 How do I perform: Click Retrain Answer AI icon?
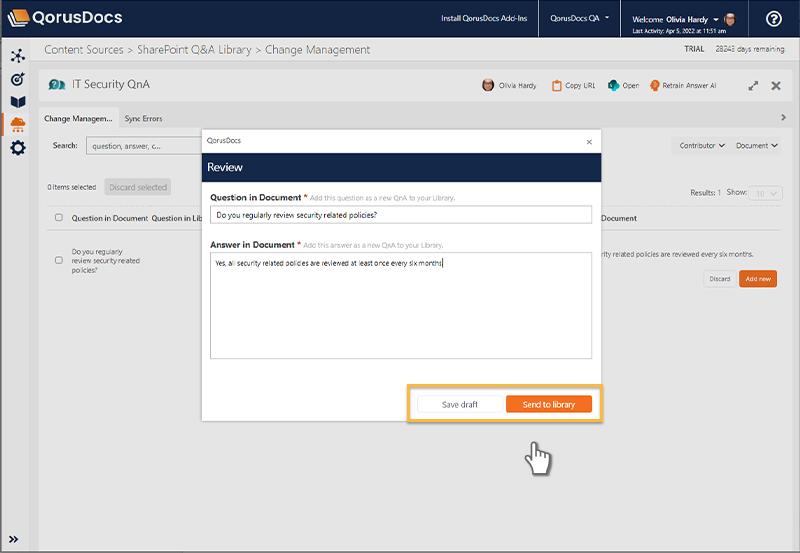[655, 86]
